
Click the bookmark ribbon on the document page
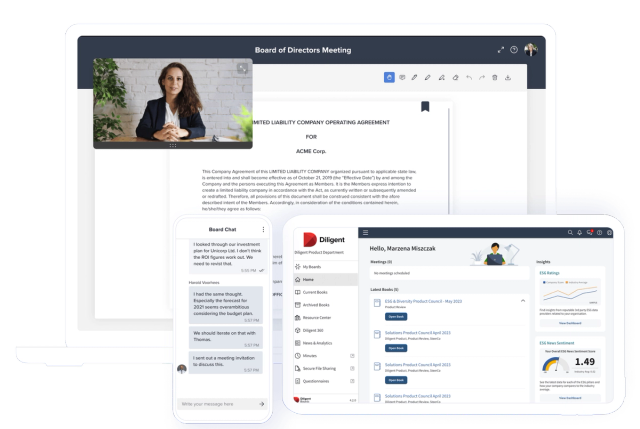425,107
